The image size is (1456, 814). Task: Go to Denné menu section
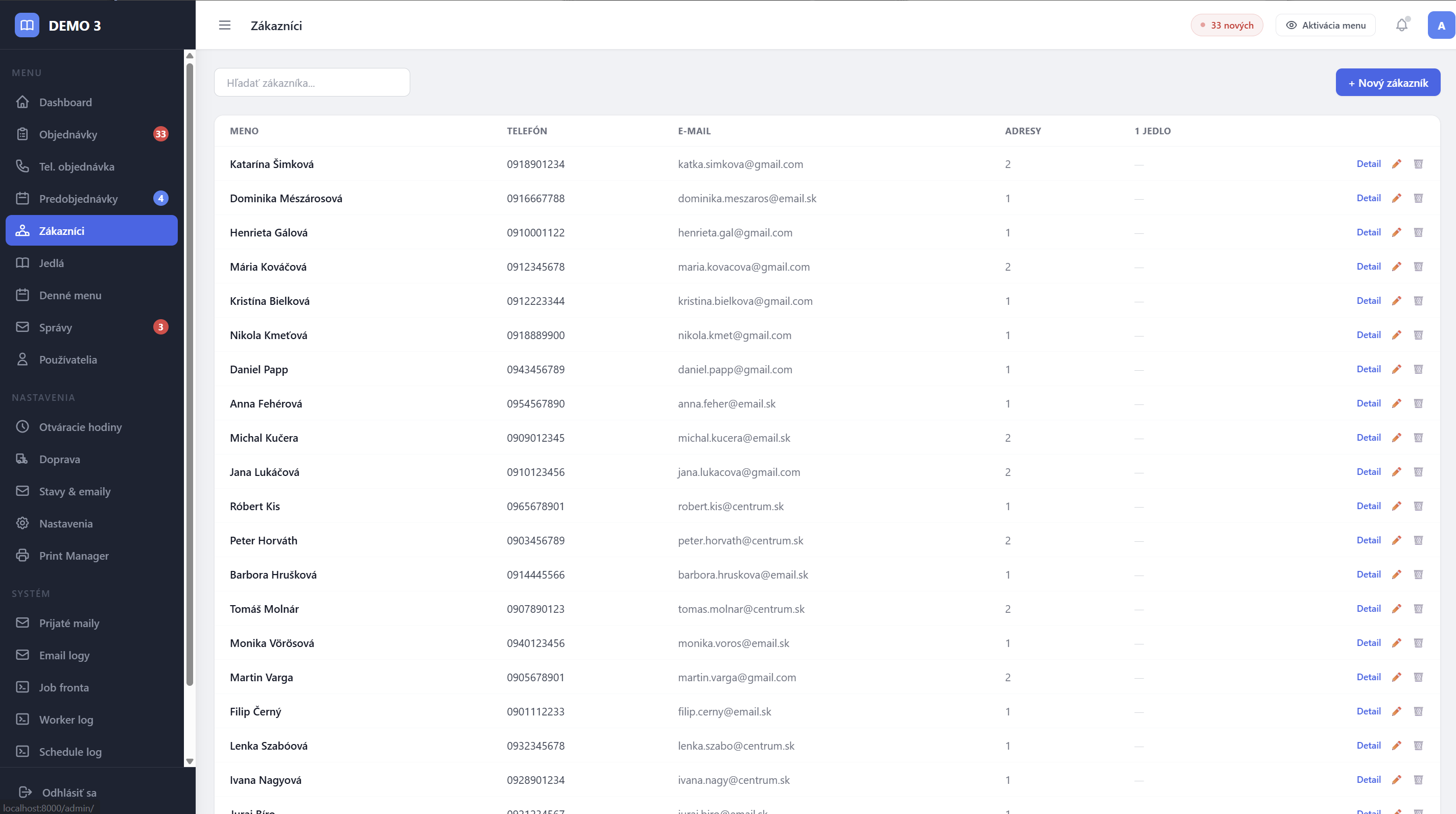click(x=70, y=296)
